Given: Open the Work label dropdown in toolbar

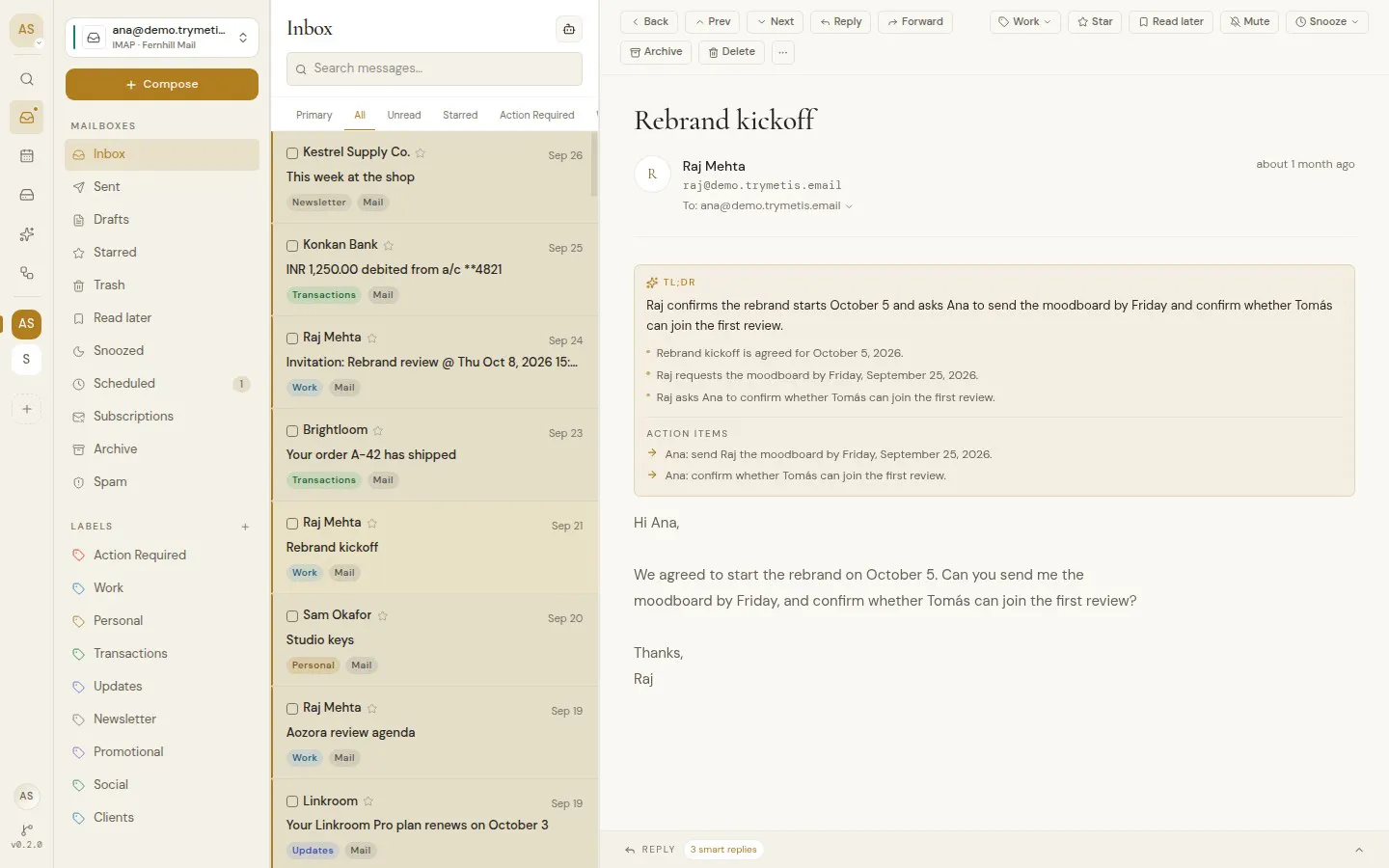Looking at the screenshot, I should pyautogui.click(x=1025, y=22).
